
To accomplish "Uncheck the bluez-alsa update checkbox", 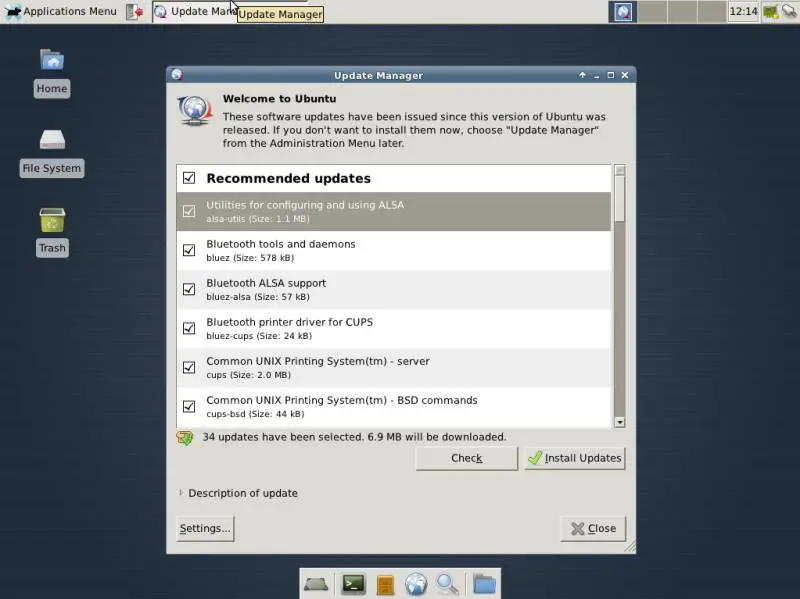I will [189, 289].
